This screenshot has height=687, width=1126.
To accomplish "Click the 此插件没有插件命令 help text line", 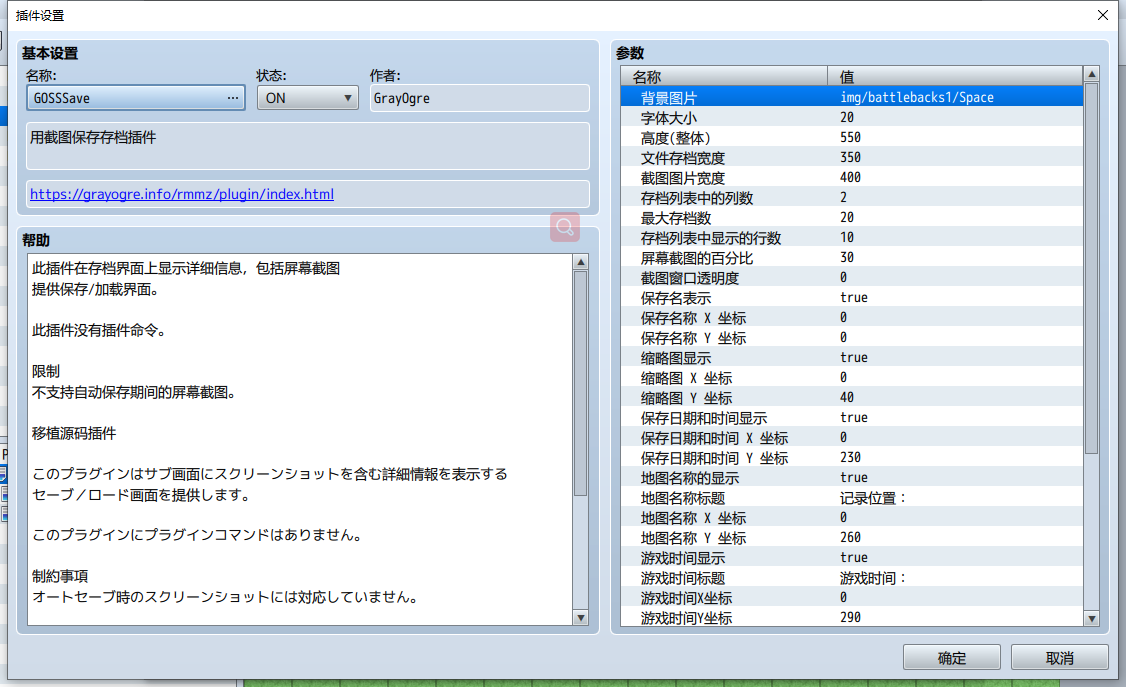I will [x=99, y=330].
